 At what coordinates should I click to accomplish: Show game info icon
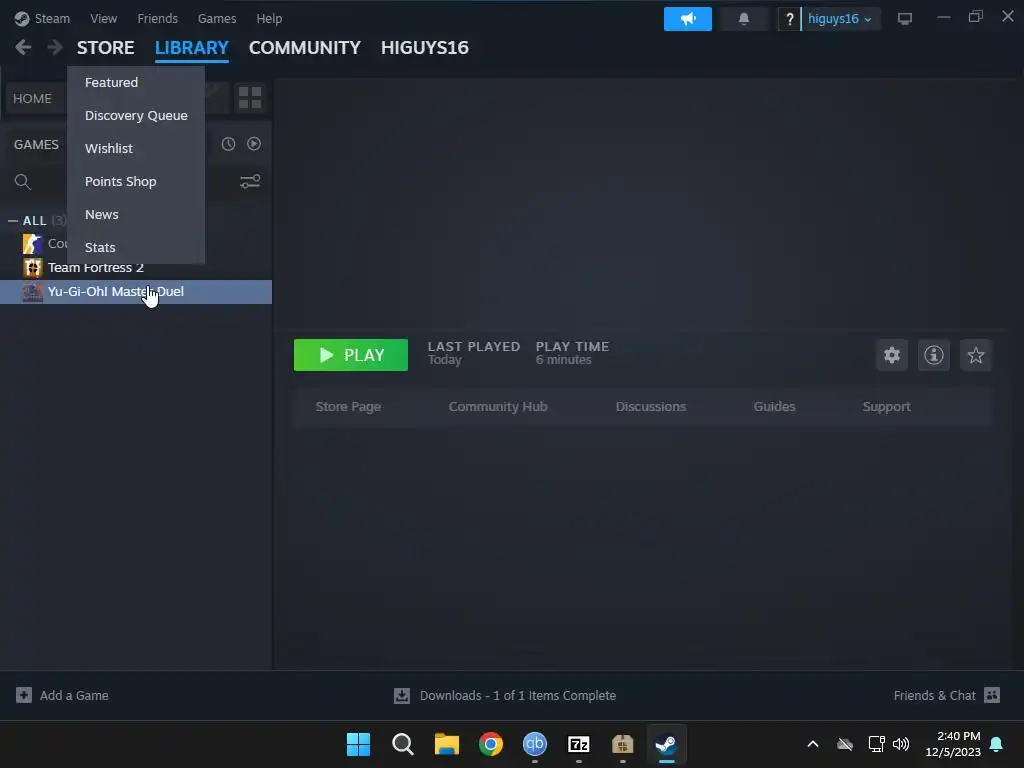coord(934,355)
